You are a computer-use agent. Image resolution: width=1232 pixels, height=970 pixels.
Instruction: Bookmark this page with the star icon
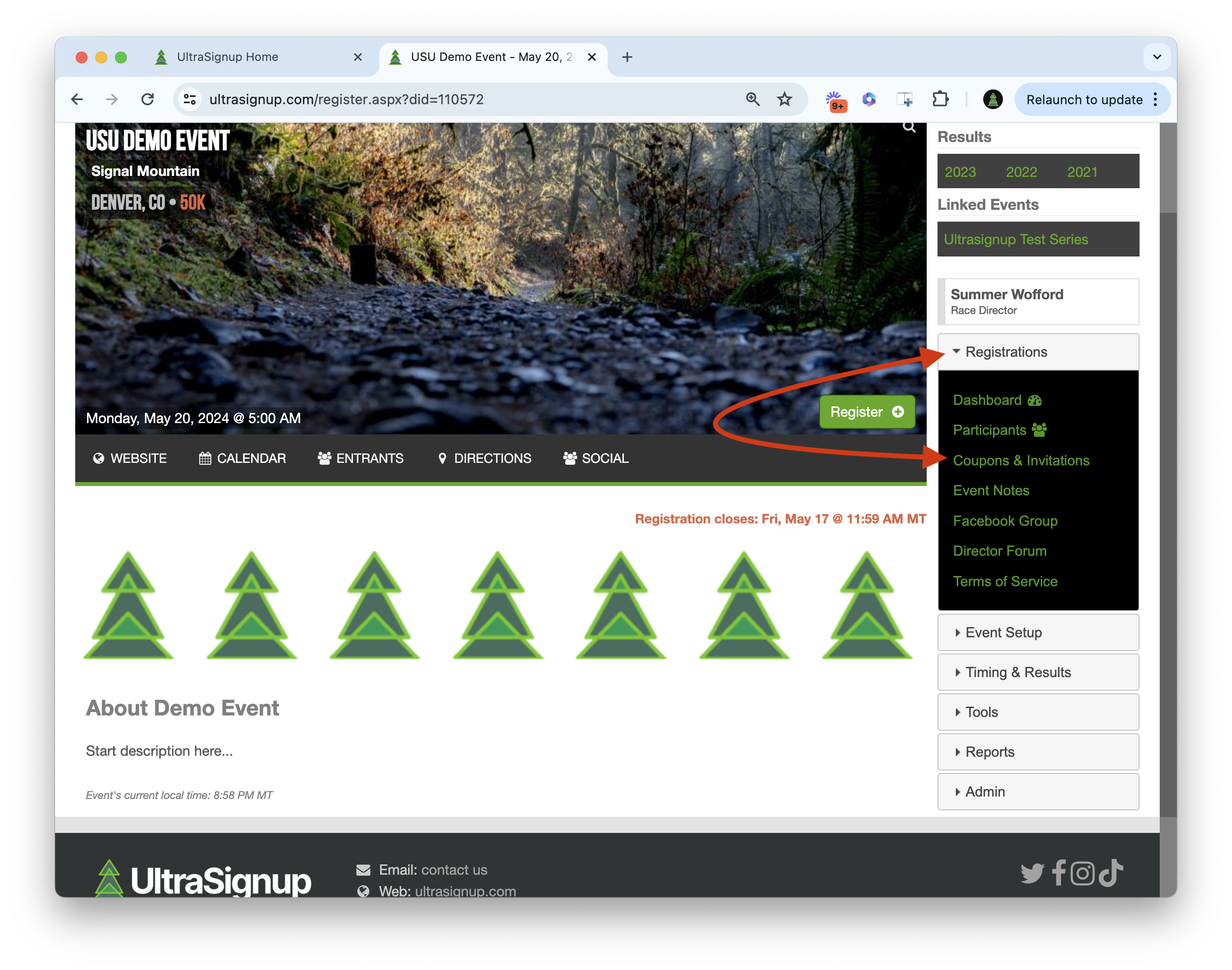pos(784,99)
